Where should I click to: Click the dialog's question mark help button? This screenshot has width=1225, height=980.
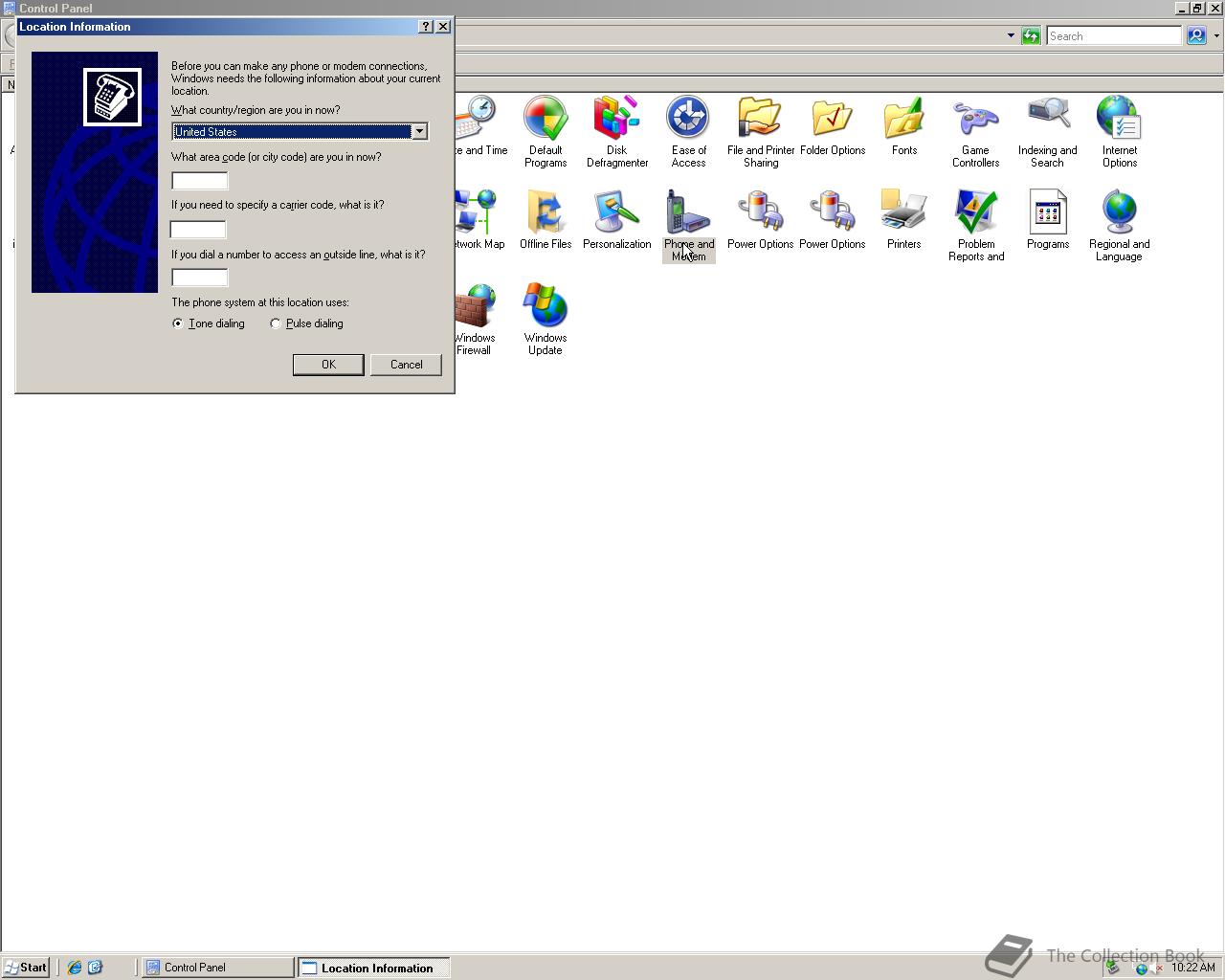[x=426, y=27]
